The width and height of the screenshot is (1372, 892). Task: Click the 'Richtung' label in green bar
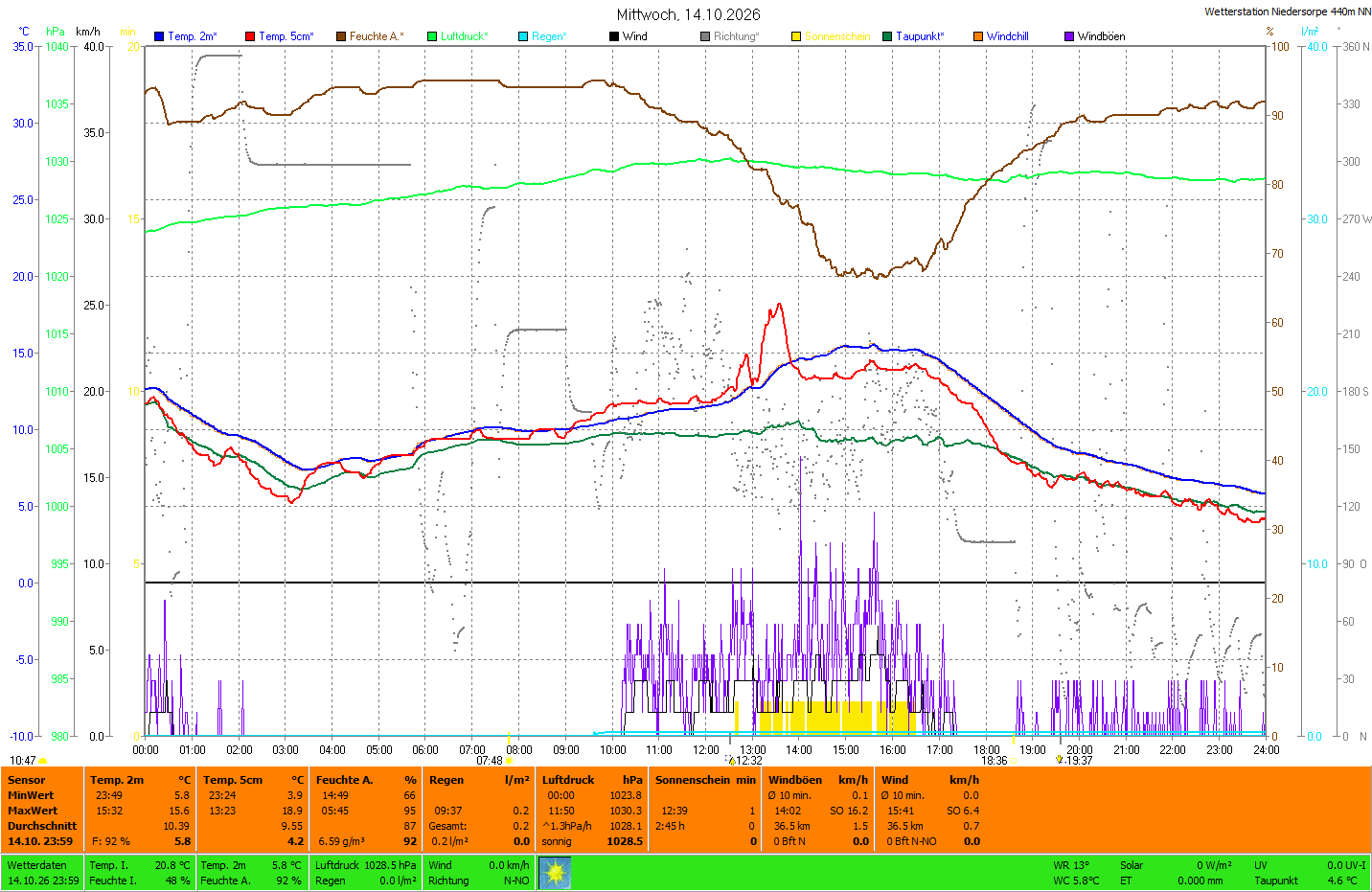pos(448,881)
